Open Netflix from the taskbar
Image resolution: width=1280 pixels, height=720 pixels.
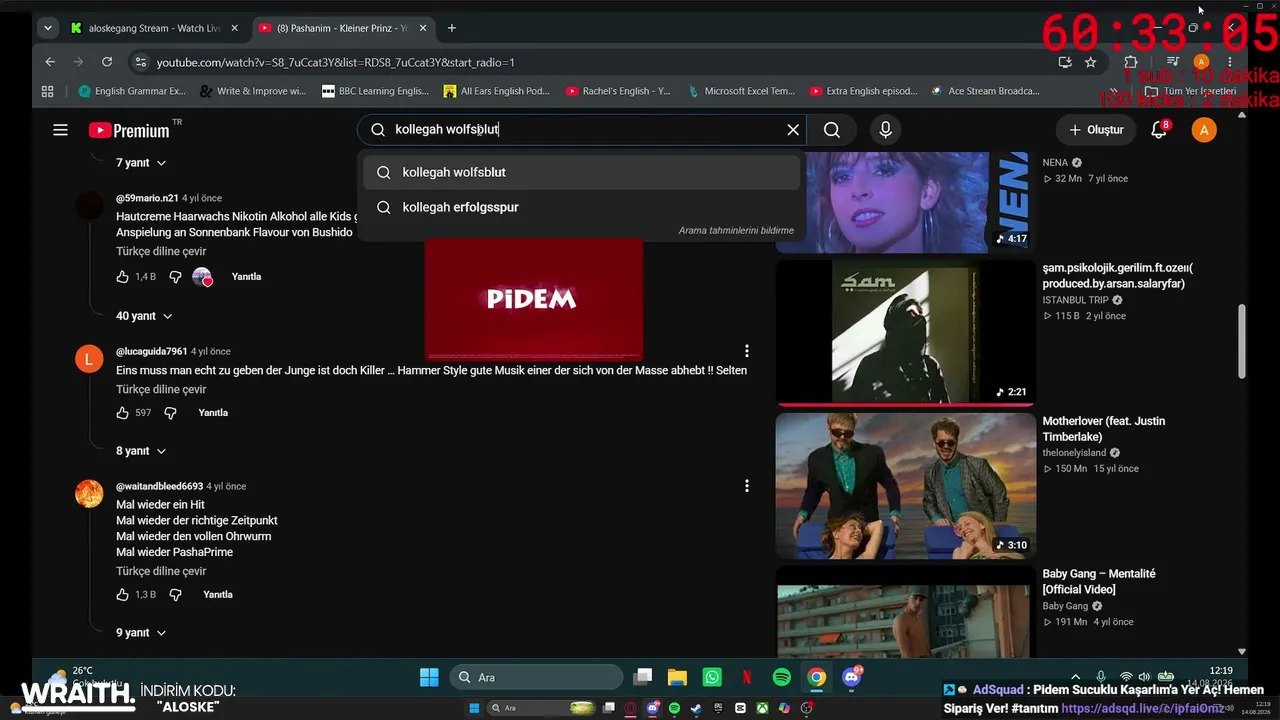tap(747, 678)
